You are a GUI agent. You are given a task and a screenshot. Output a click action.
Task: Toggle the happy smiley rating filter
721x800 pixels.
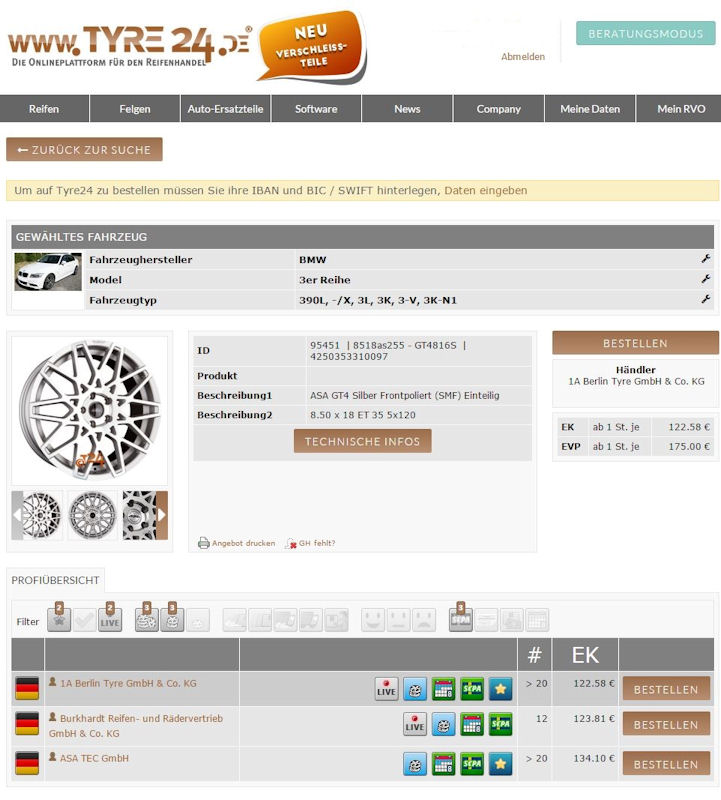click(x=373, y=620)
